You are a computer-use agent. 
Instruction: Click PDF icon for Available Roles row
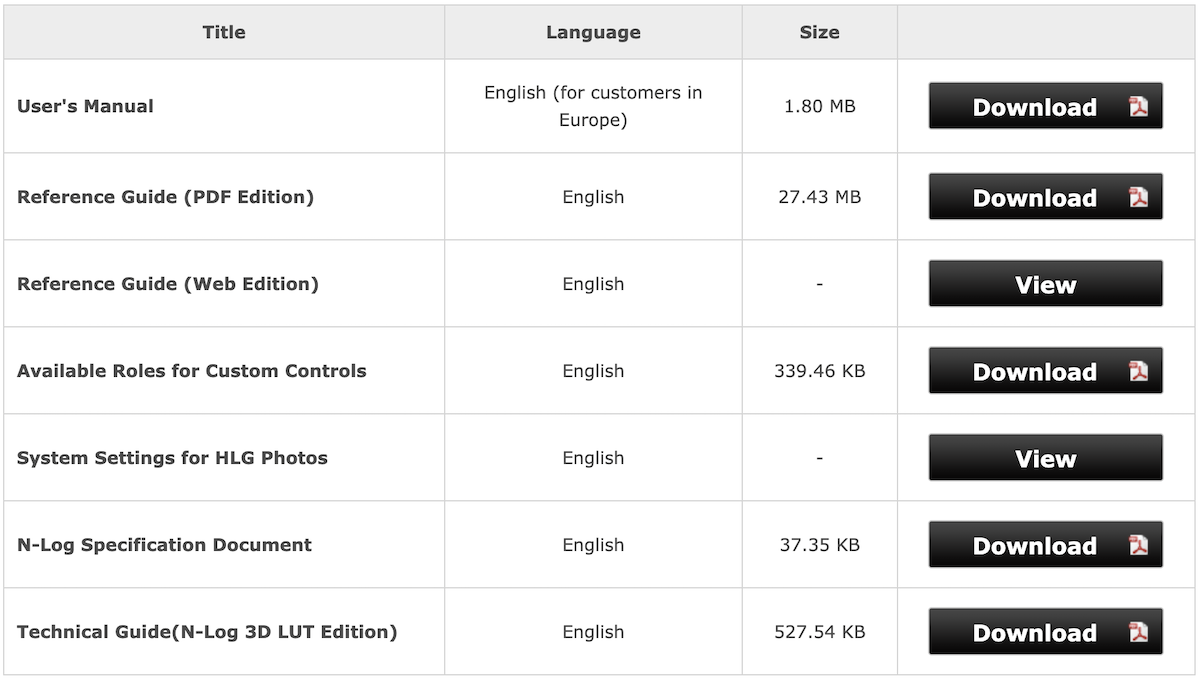point(1138,371)
